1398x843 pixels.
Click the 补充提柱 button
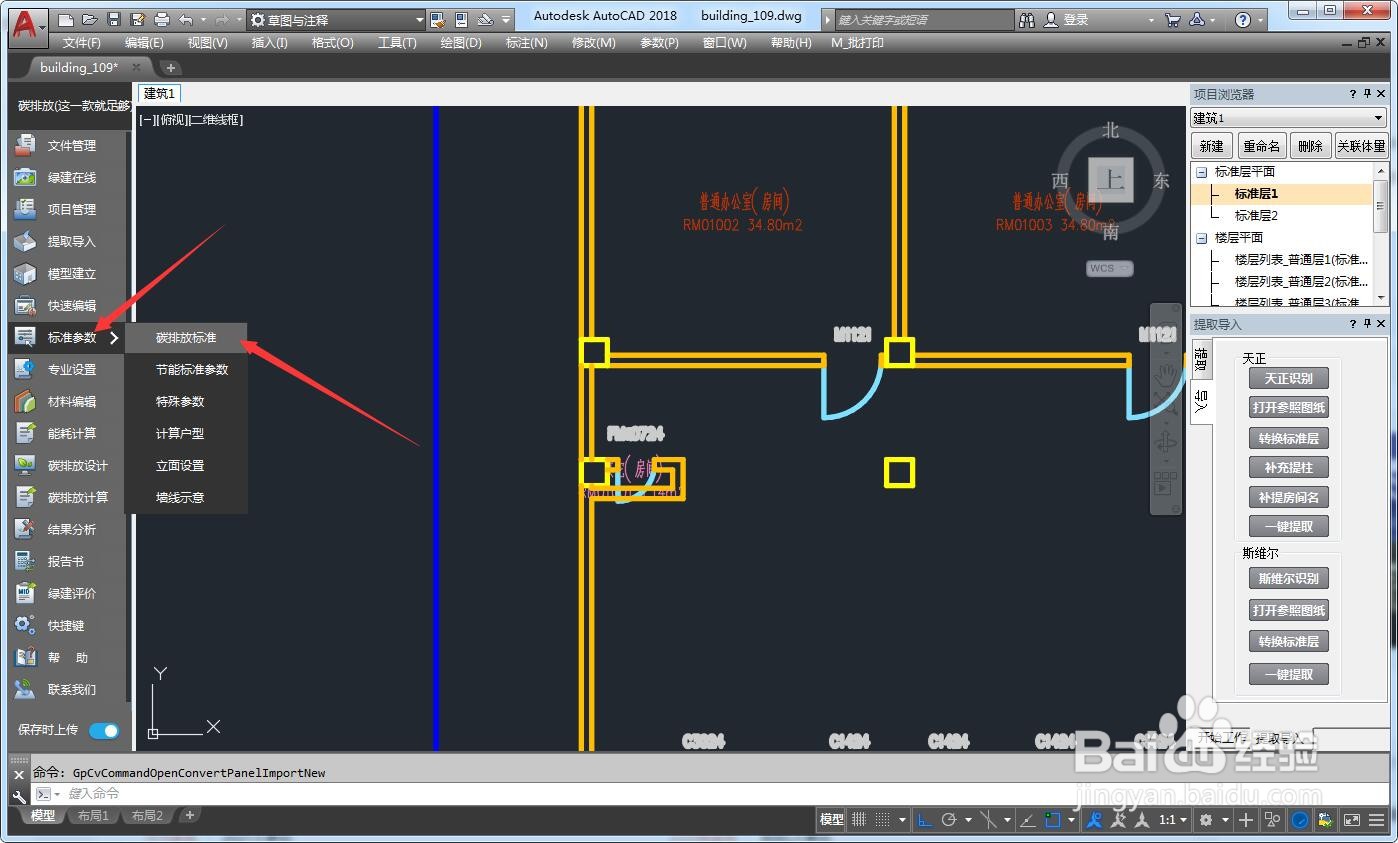pos(1288,467)
